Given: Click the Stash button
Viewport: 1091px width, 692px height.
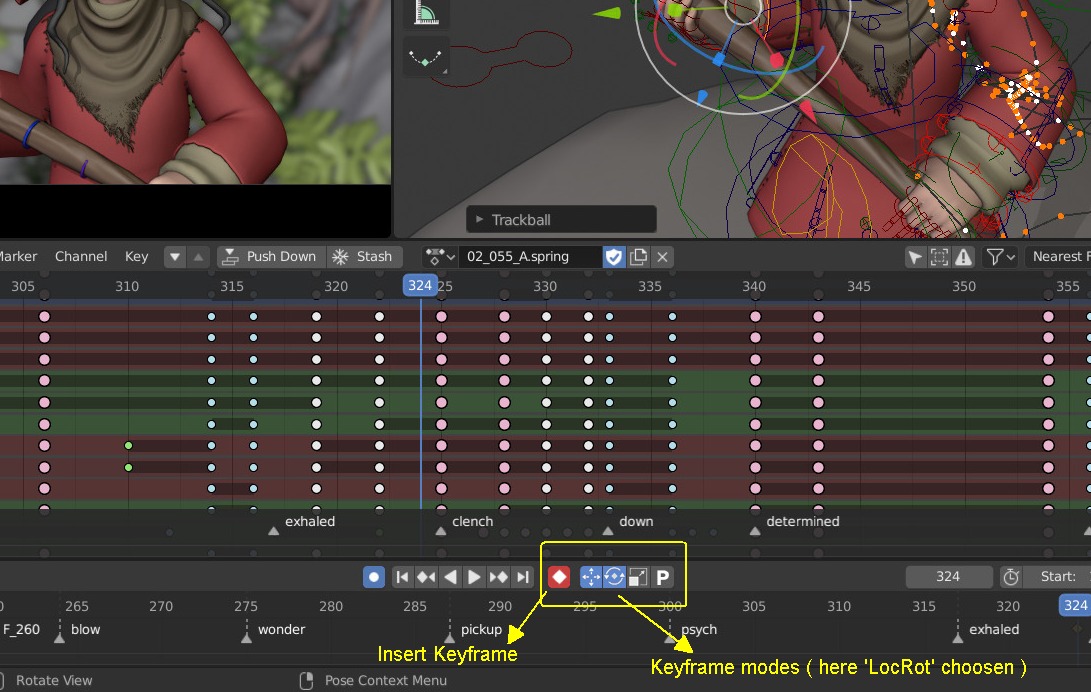Looking at the screenshot, I should 363,257.
